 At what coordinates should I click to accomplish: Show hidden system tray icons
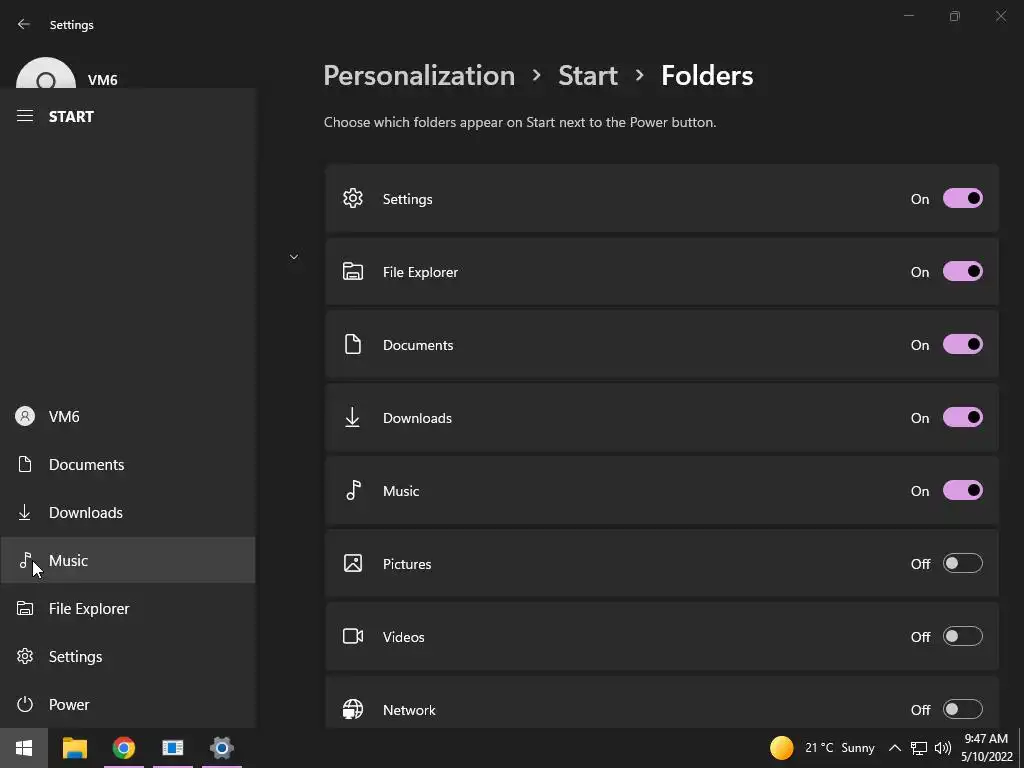[x=895, y=748]
